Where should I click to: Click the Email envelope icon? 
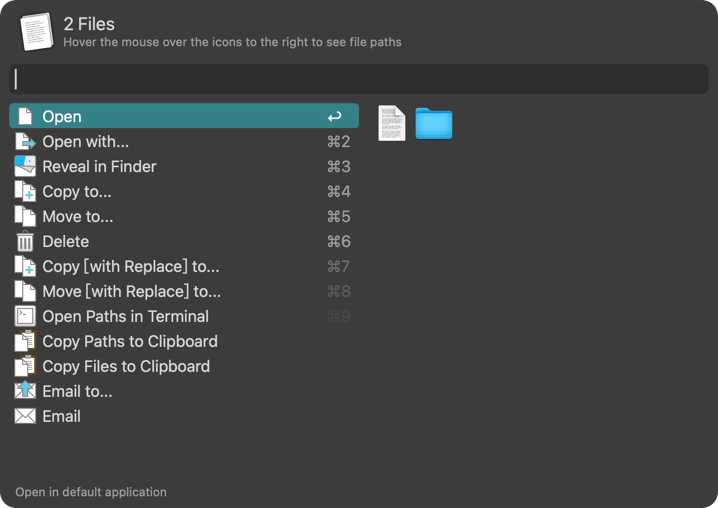pos(25,417)
